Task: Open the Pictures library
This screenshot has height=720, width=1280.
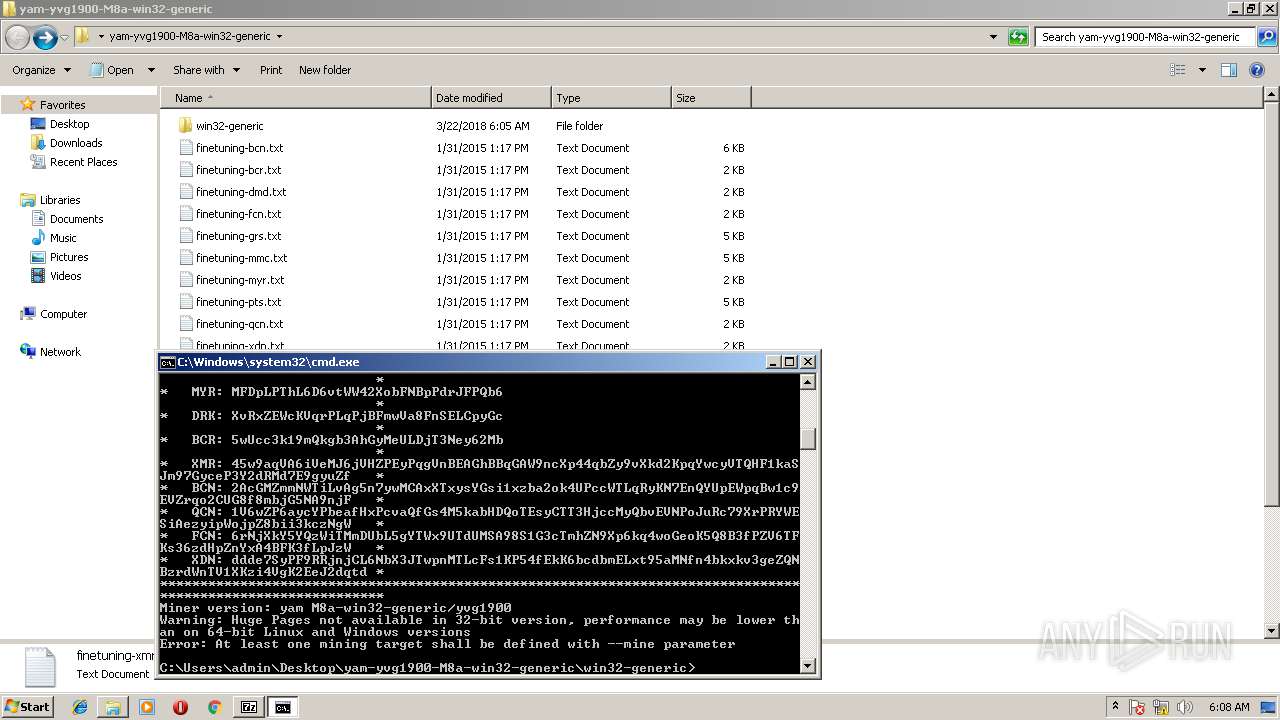Action: click(69, 257)
